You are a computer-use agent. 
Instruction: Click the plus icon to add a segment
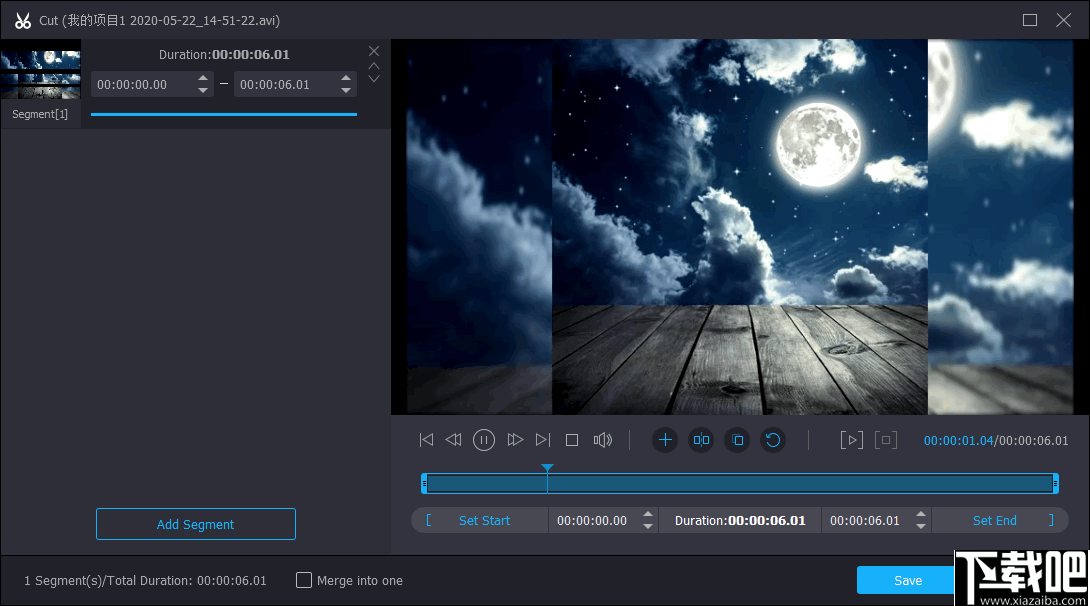[x=665, y=440]
